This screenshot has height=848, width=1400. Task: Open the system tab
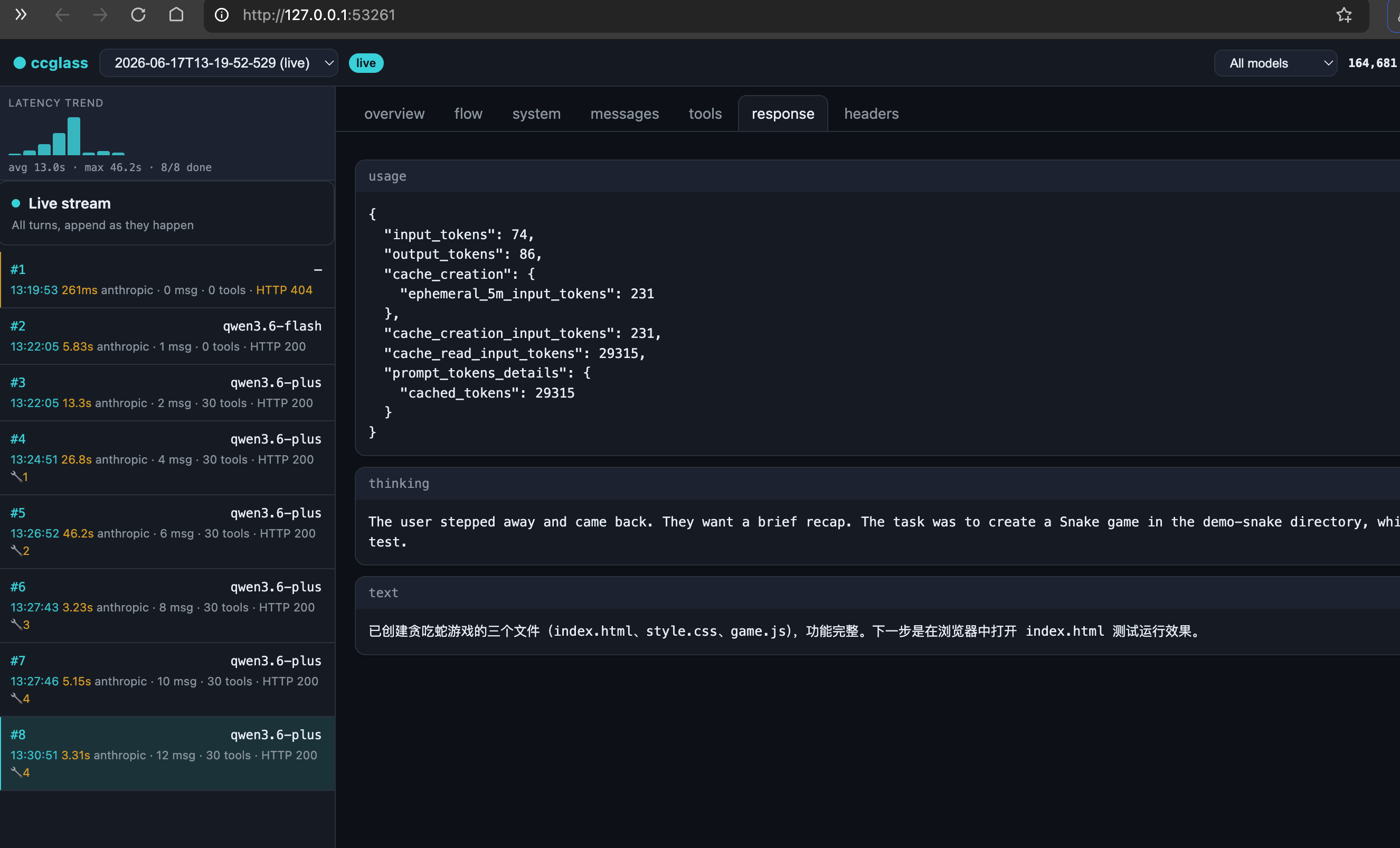536,114
